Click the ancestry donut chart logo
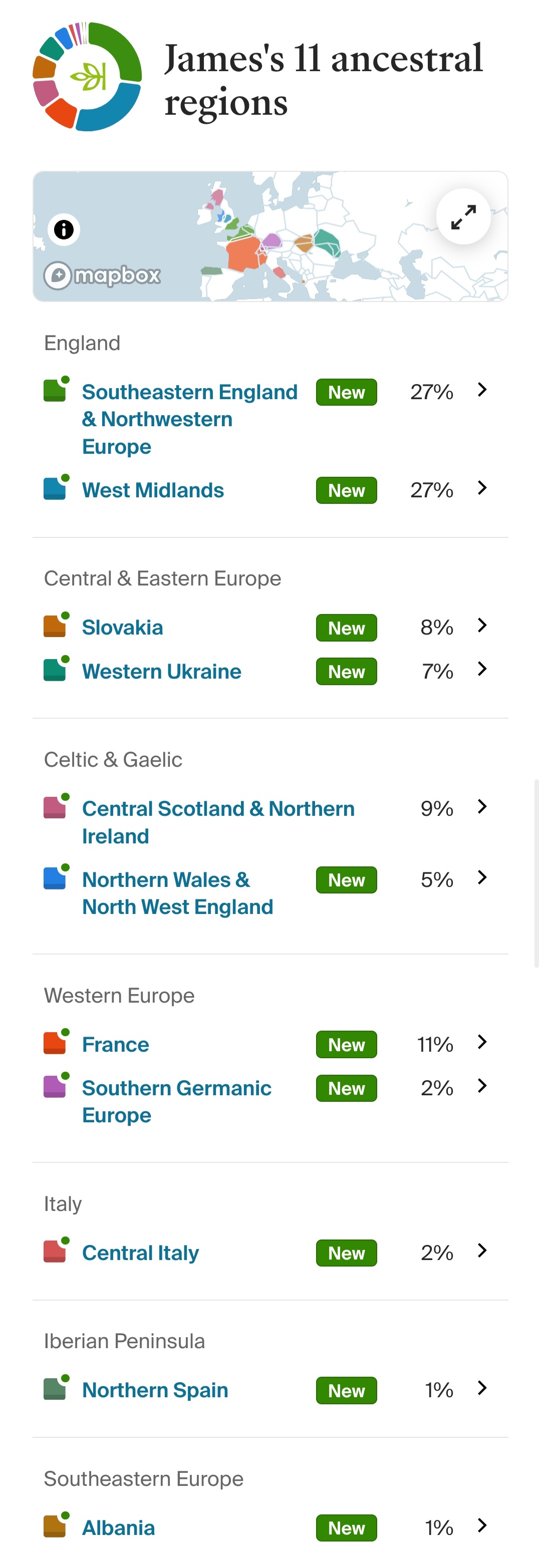The width and height of the screenshot is (541, 1568). coord(87,77)
